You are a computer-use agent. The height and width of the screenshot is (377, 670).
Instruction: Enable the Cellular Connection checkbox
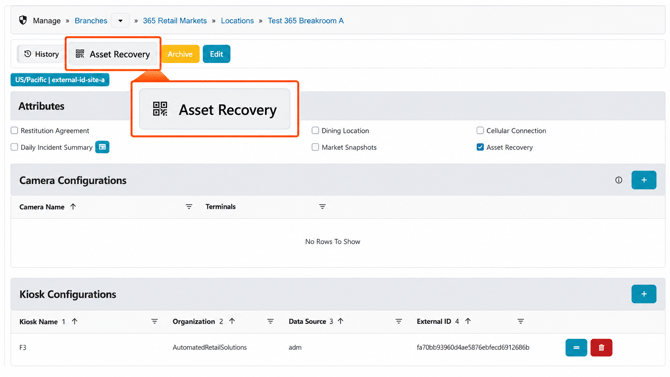[480, 130]
